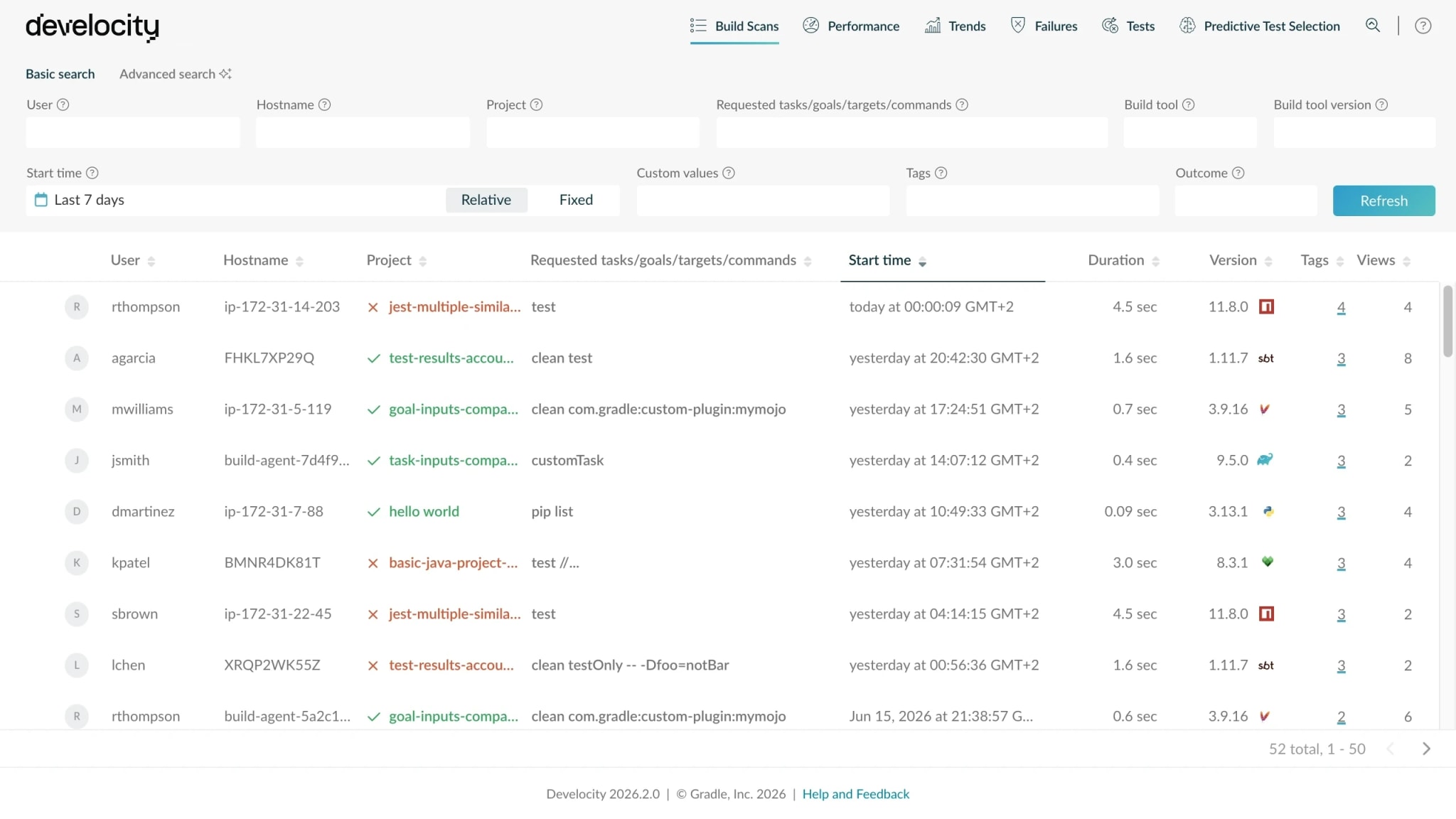Screen dimensions: 1456x819
Task: Focus the Hostname filter input field
Action: tap(363, 133)
